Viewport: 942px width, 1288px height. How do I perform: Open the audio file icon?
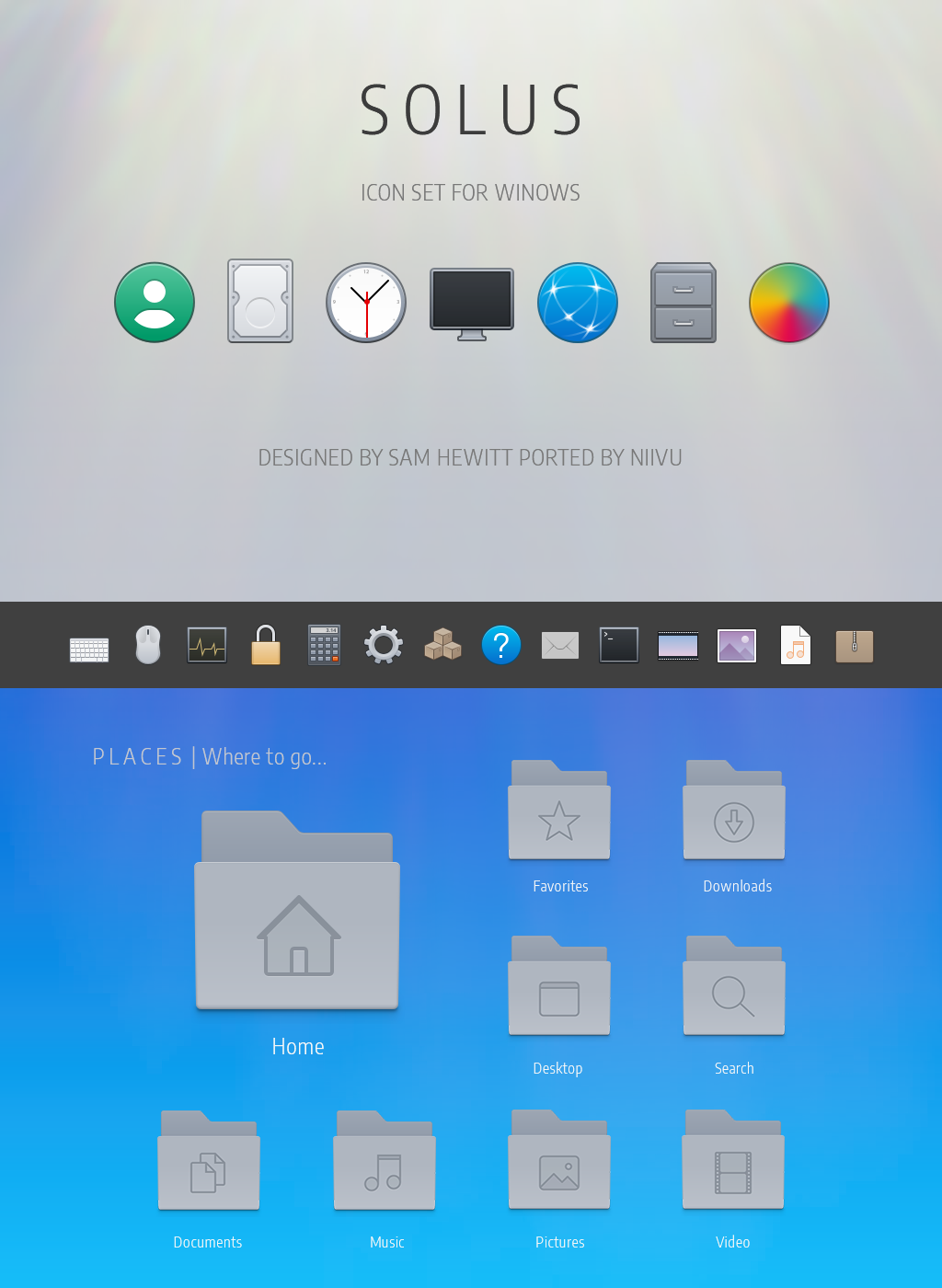(795, 645)
